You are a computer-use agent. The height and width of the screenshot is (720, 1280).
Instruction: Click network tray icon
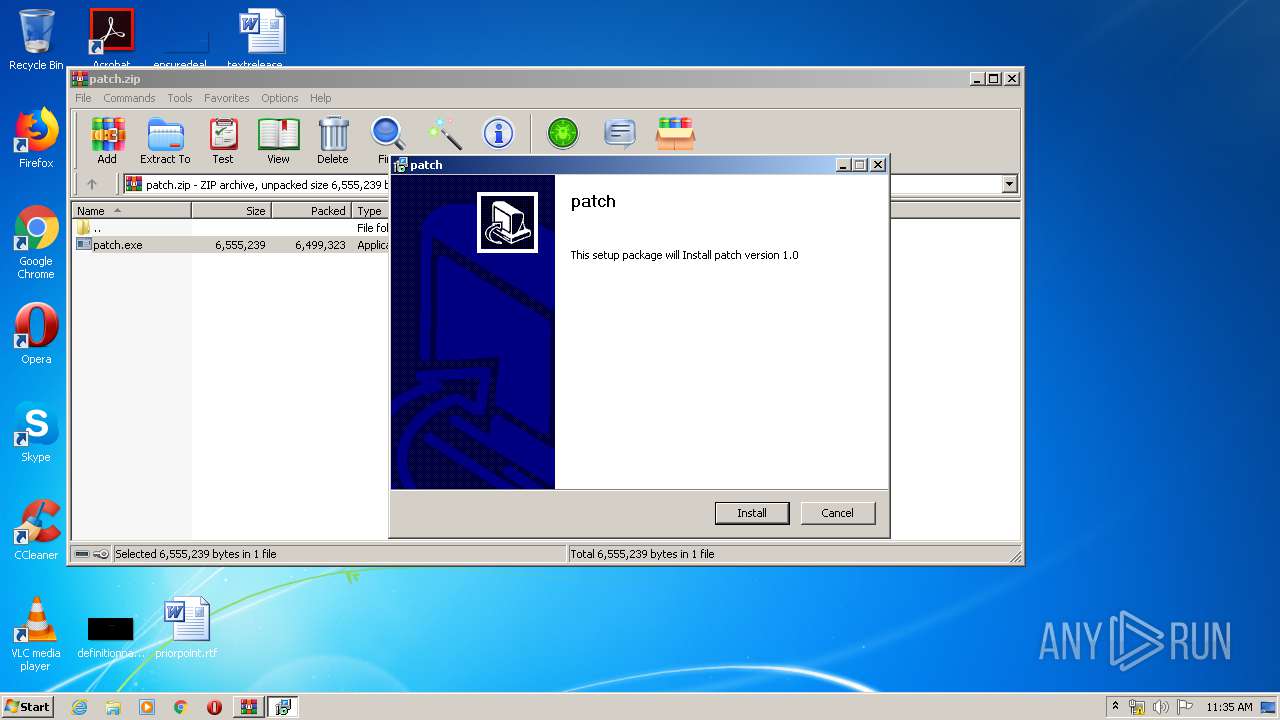1137,707
